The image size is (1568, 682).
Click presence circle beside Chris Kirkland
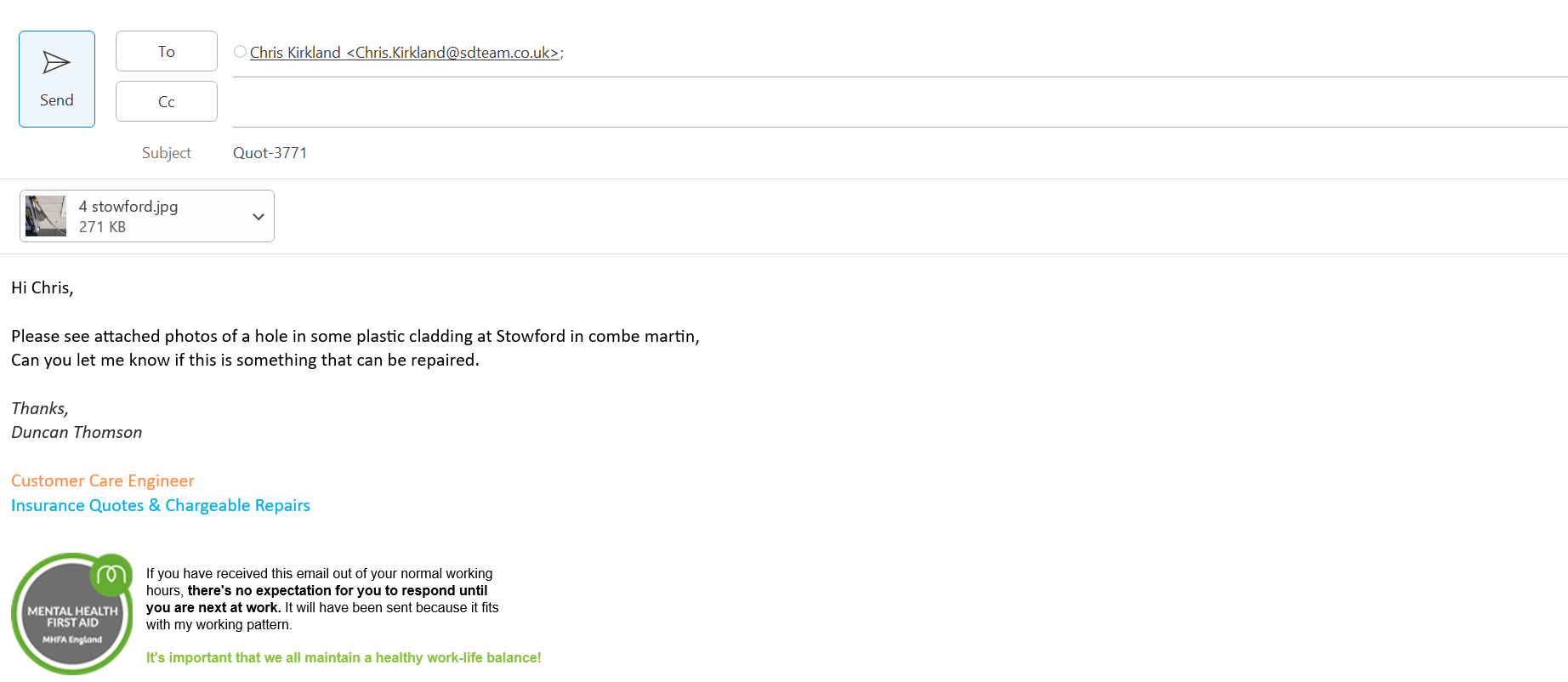[x=241, y=52]
